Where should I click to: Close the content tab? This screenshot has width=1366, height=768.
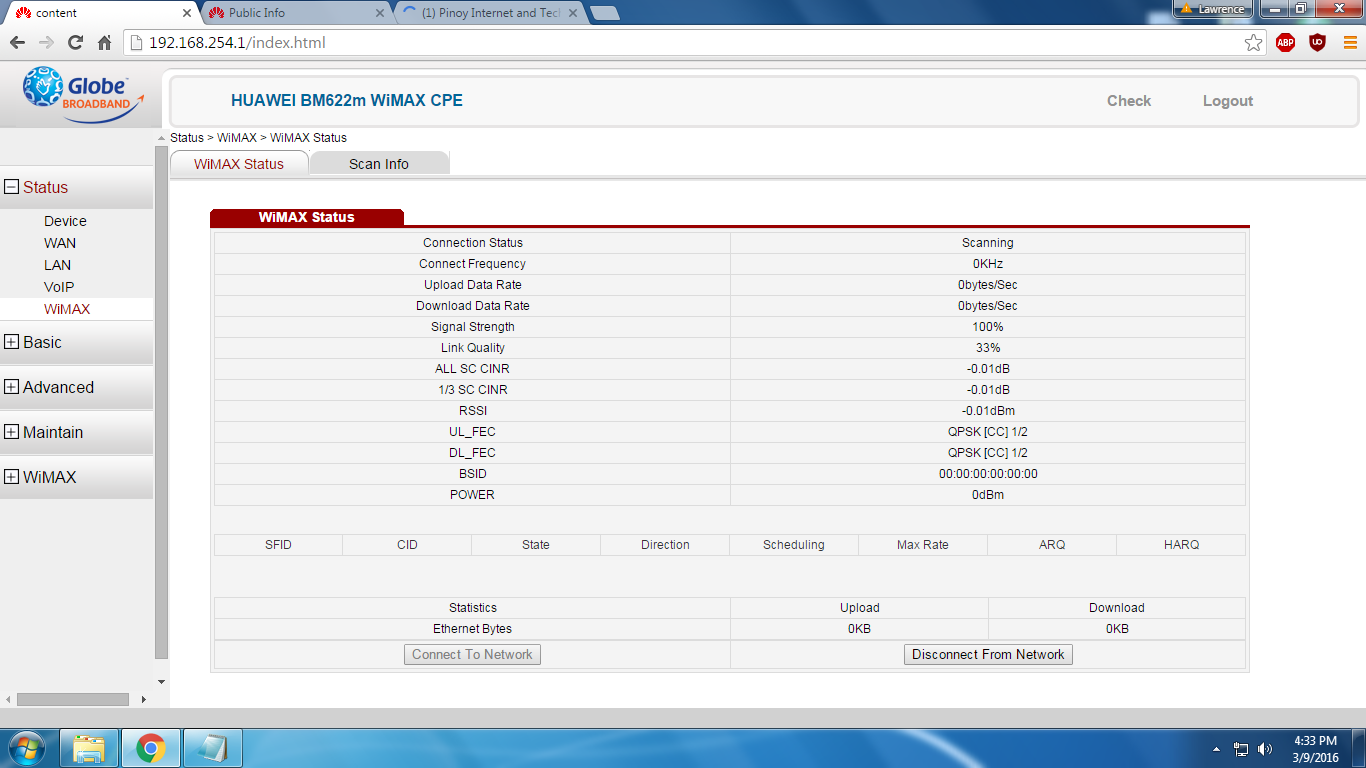[187, 13]
